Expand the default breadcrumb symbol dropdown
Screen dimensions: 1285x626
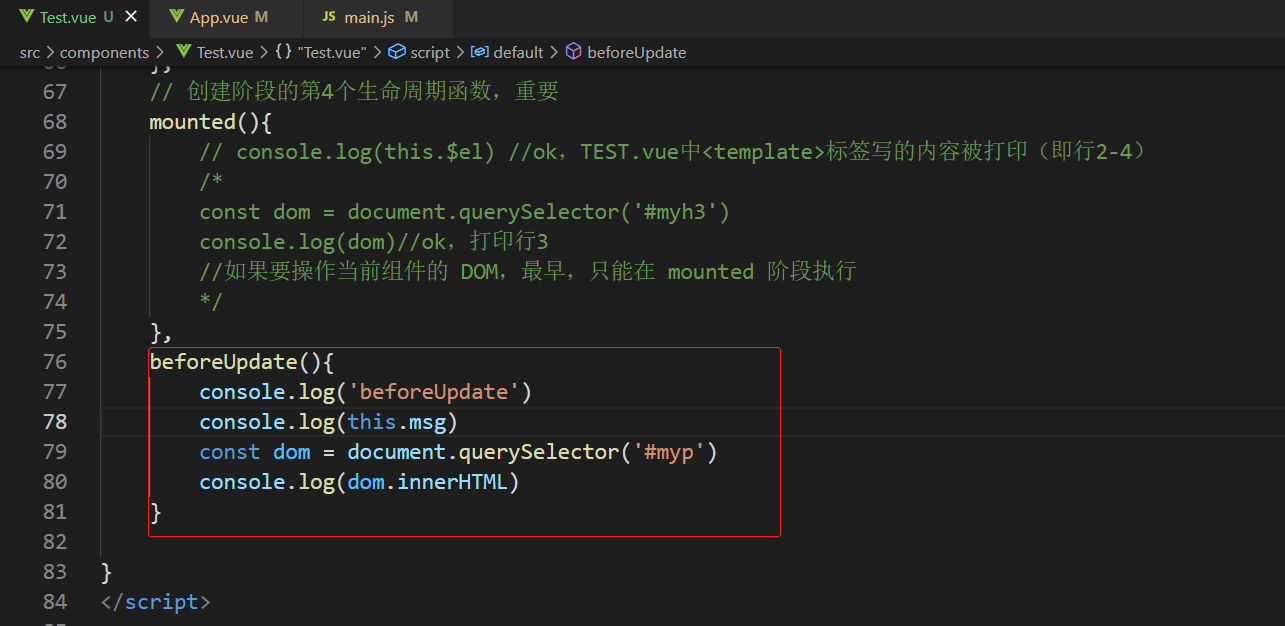[x=518, y=52]
